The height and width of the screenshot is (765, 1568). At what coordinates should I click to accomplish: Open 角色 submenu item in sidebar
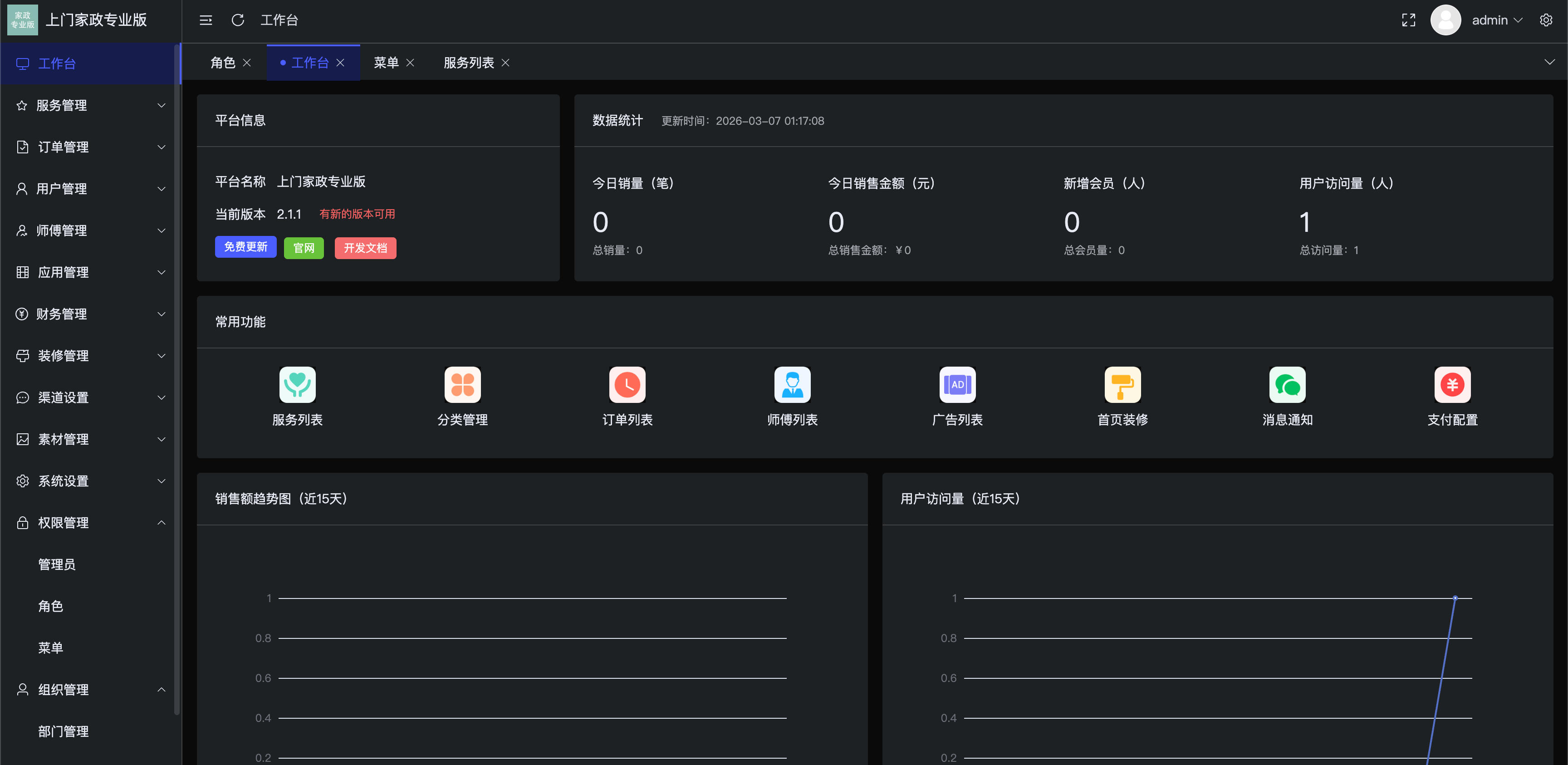coord(90,606)
